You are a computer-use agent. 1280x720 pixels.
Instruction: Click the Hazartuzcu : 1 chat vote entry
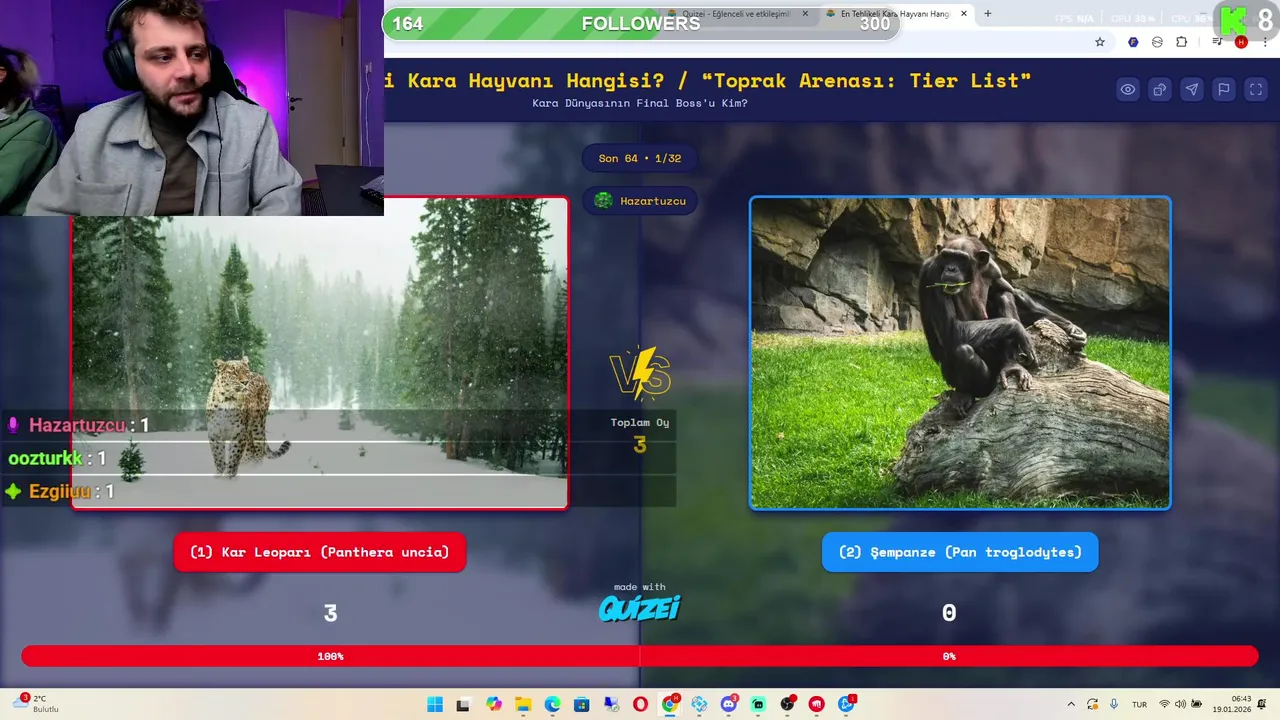78,425
